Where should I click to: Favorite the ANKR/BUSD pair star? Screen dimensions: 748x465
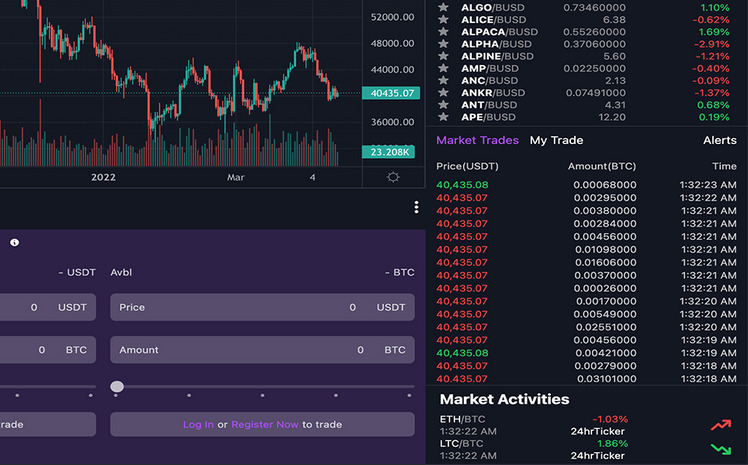[443, 93]
